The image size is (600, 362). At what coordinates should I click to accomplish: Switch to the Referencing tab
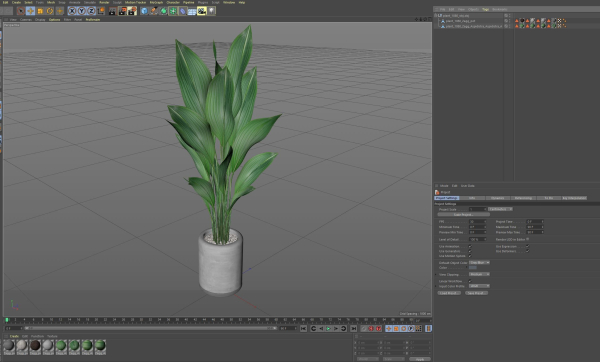(523, 198)
